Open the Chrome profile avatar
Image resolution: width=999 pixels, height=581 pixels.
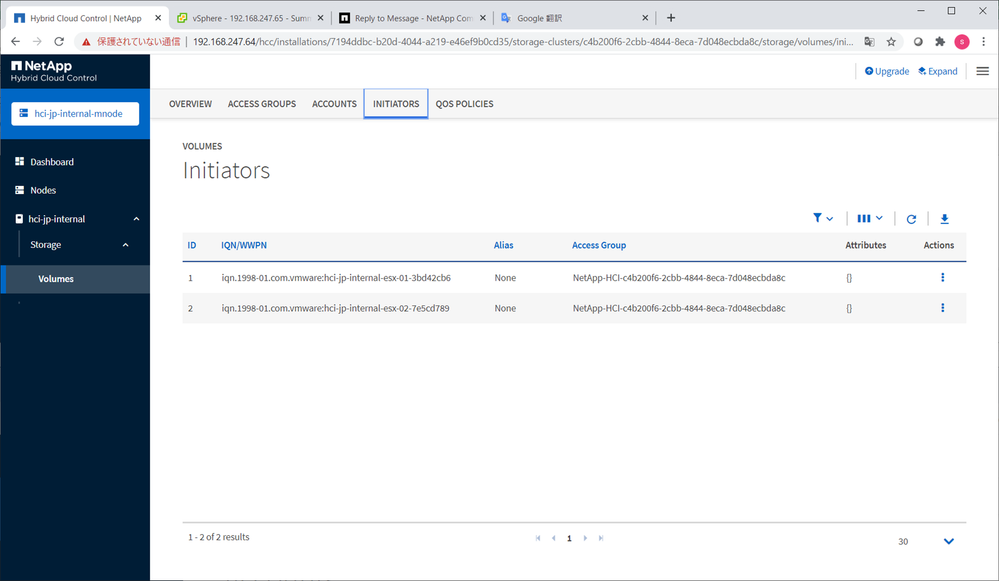961,42
